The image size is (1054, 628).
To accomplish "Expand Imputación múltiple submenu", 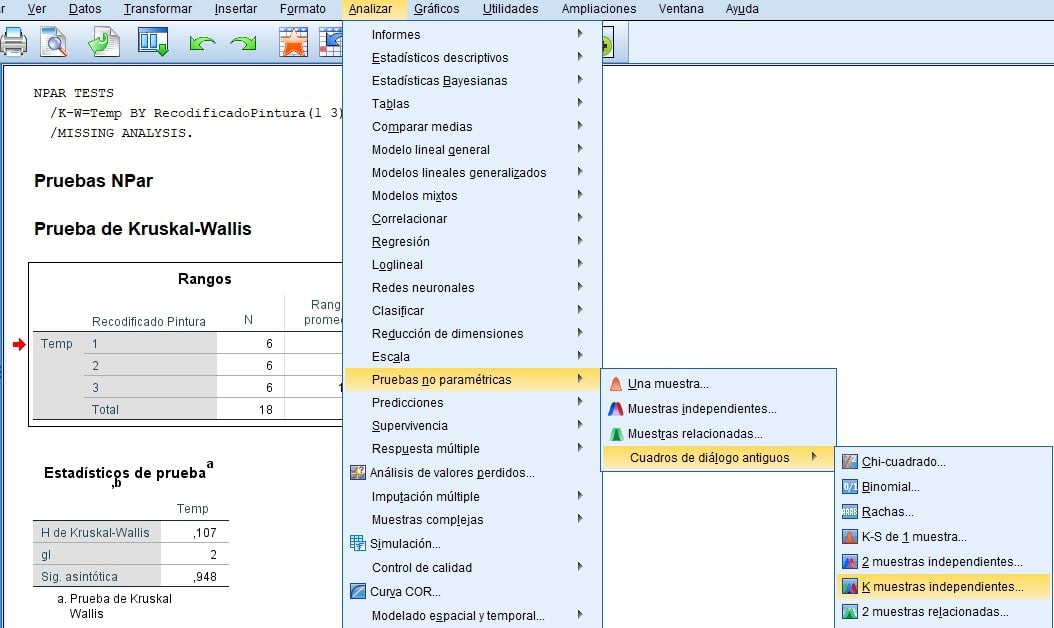I will [472, 496].
